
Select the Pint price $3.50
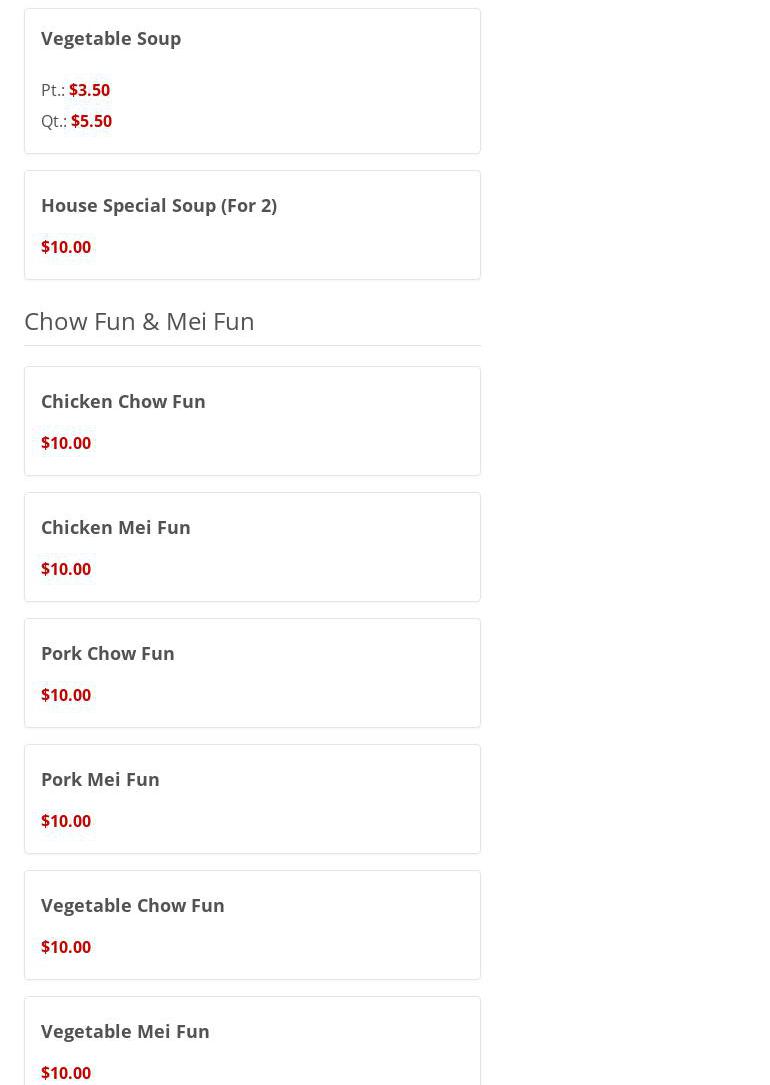tap(89, 90)
